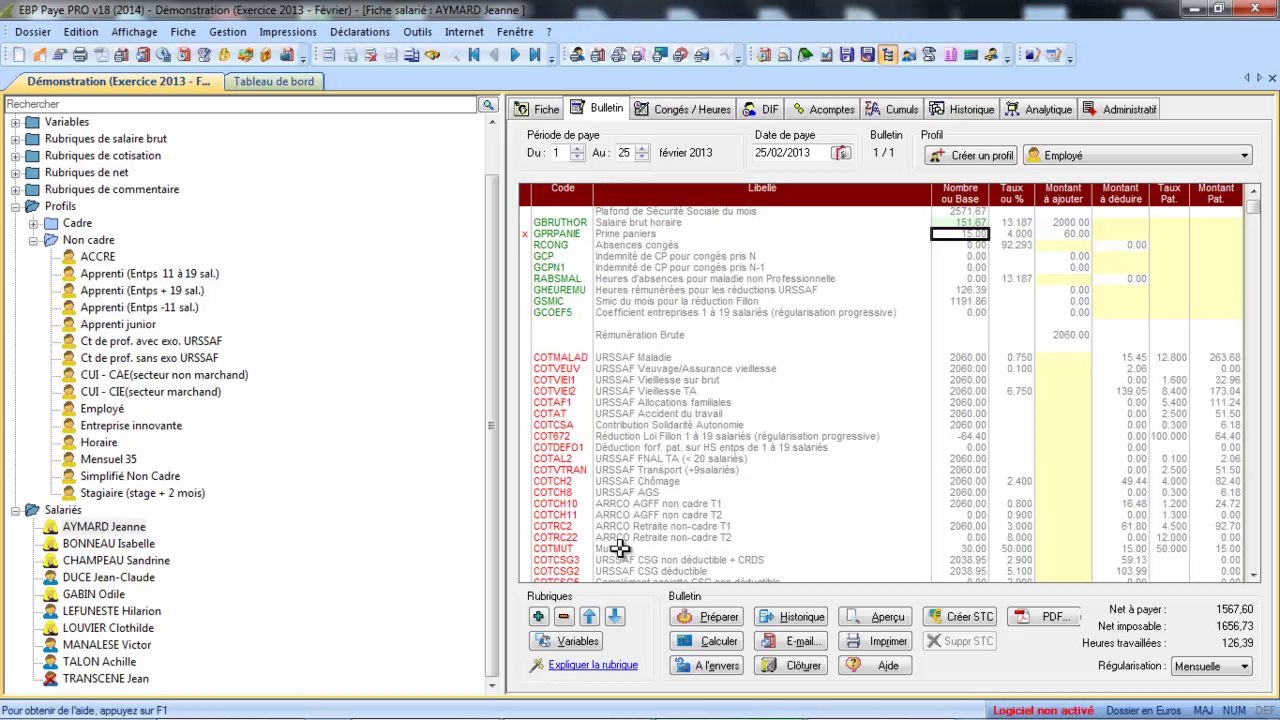Open the Gestion menu
Viewport: 1280px width, 720px height.
pyautogui.click(x=228, y=32)
